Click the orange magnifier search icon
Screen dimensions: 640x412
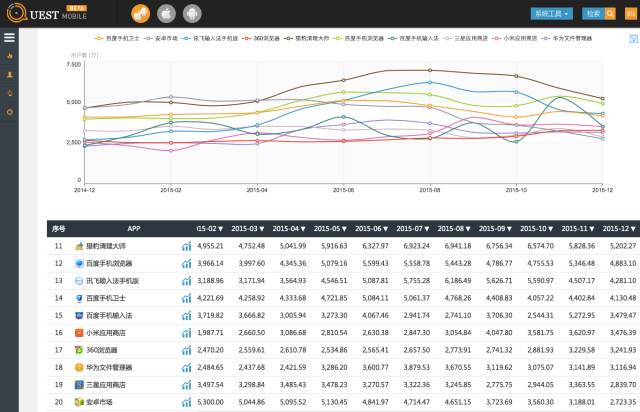(610, 14)
